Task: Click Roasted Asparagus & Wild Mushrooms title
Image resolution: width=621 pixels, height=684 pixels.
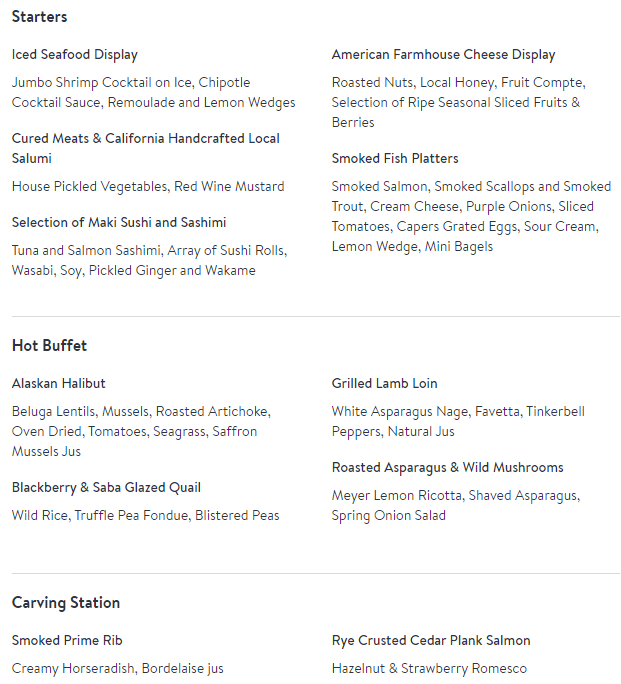Action: click(x=447, y=468)
